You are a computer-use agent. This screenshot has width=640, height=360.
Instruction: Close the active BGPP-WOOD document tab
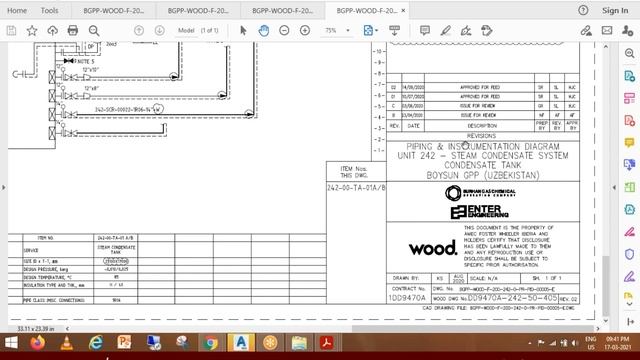[403, 11]
